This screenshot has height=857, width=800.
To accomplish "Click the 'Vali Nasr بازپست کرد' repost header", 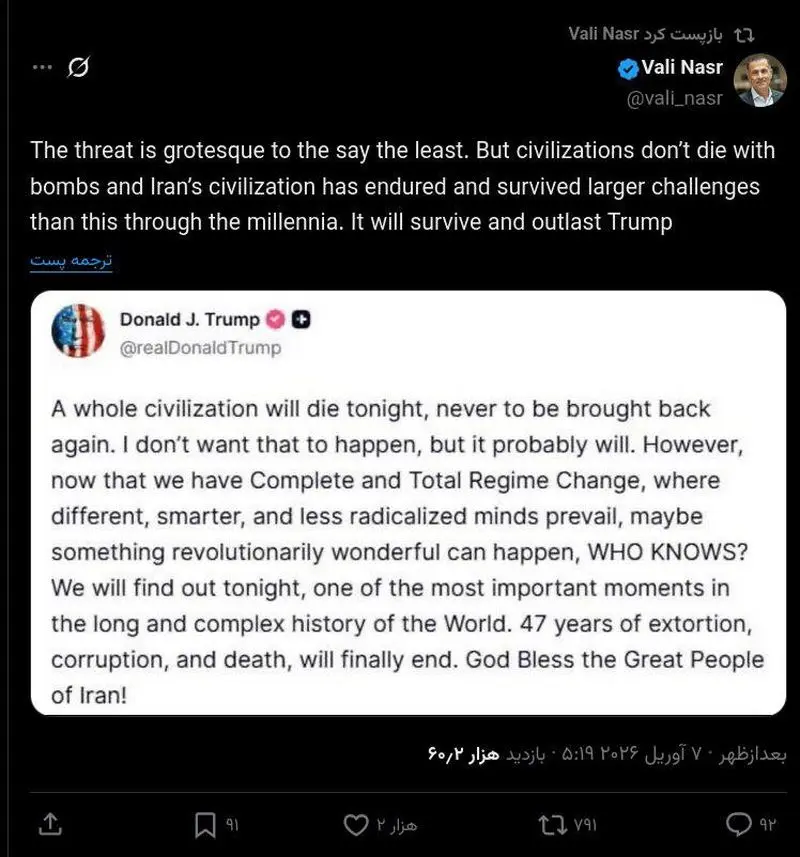I will pos(660,34).
